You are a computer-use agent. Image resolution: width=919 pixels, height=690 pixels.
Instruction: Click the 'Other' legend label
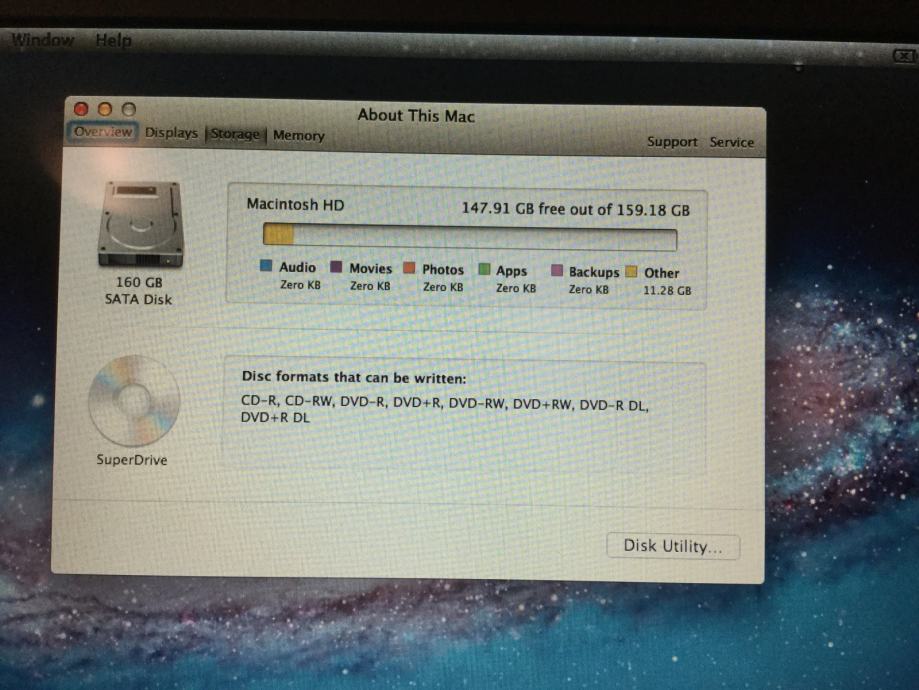point(662,273)
